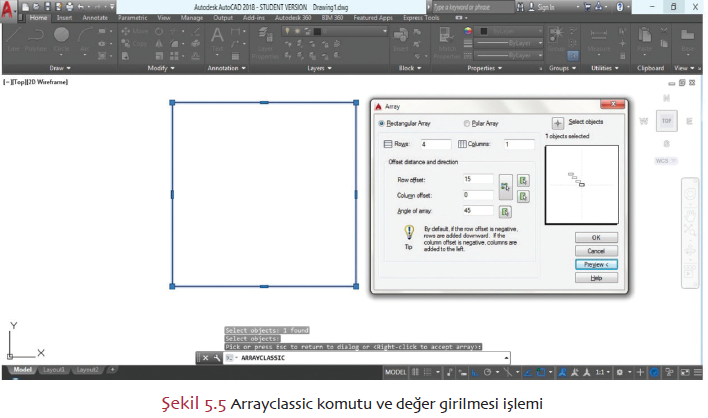This screenshot has width=708, height=418.
Task: Click the pick column offset icon
Action: click(524, 194)
